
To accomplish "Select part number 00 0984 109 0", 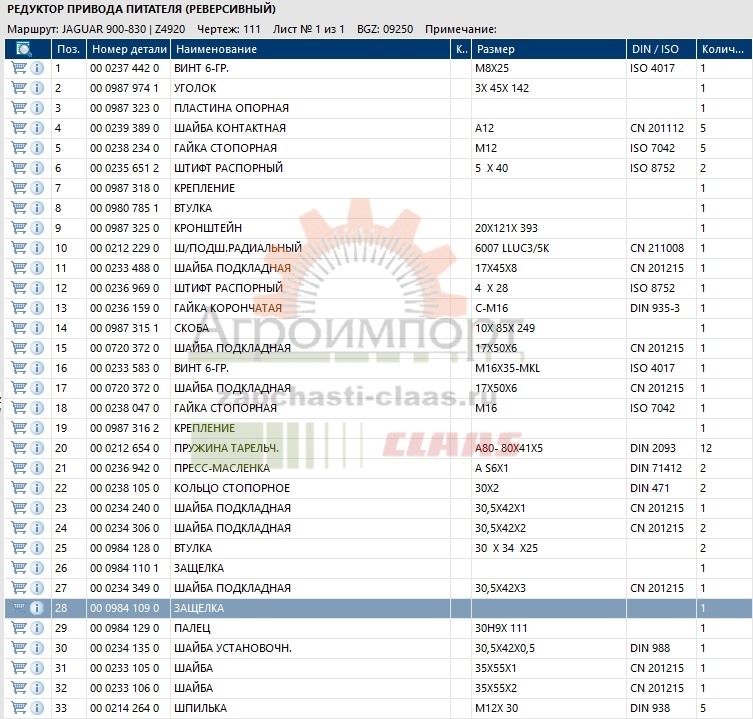I will tap(124, 608).
